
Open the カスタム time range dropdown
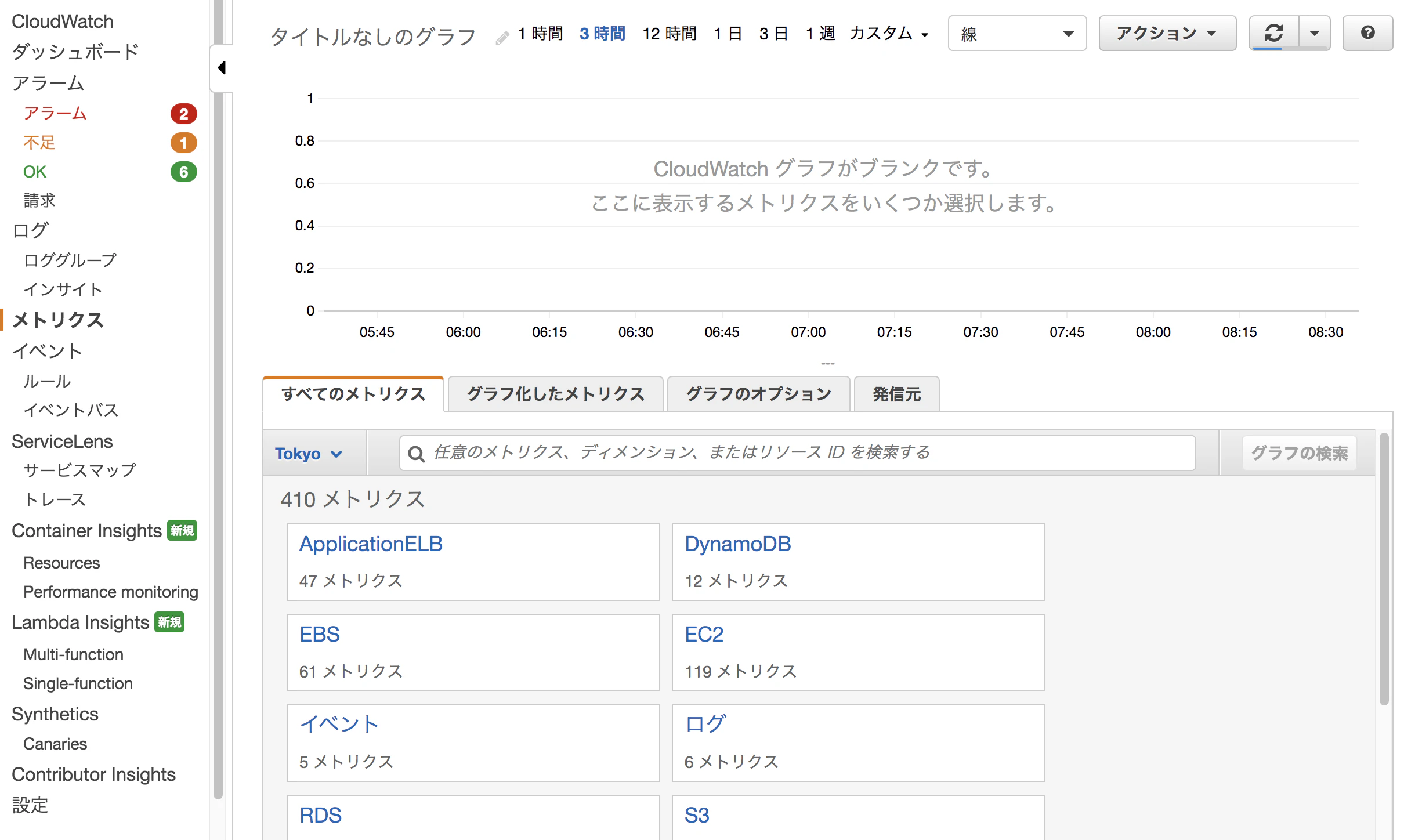[x=889, y=34]
